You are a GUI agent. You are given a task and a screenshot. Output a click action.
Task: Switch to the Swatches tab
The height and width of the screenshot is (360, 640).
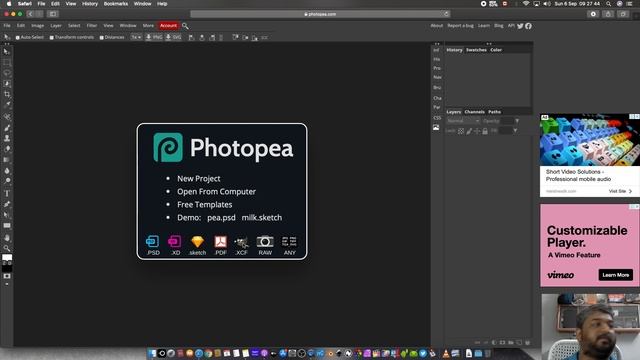[476, 50]
